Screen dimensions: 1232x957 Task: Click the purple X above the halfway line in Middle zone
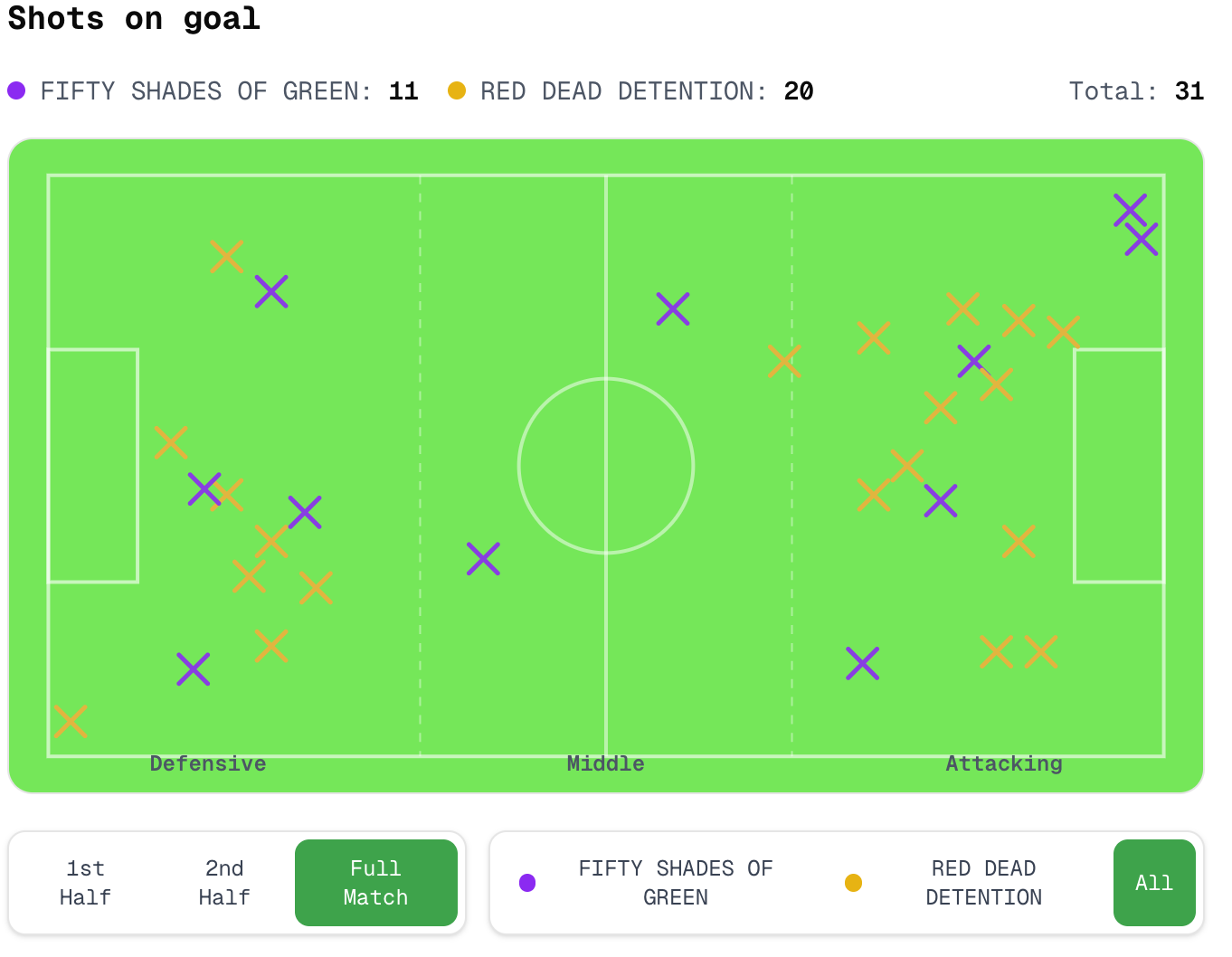[x=673, y=308]
